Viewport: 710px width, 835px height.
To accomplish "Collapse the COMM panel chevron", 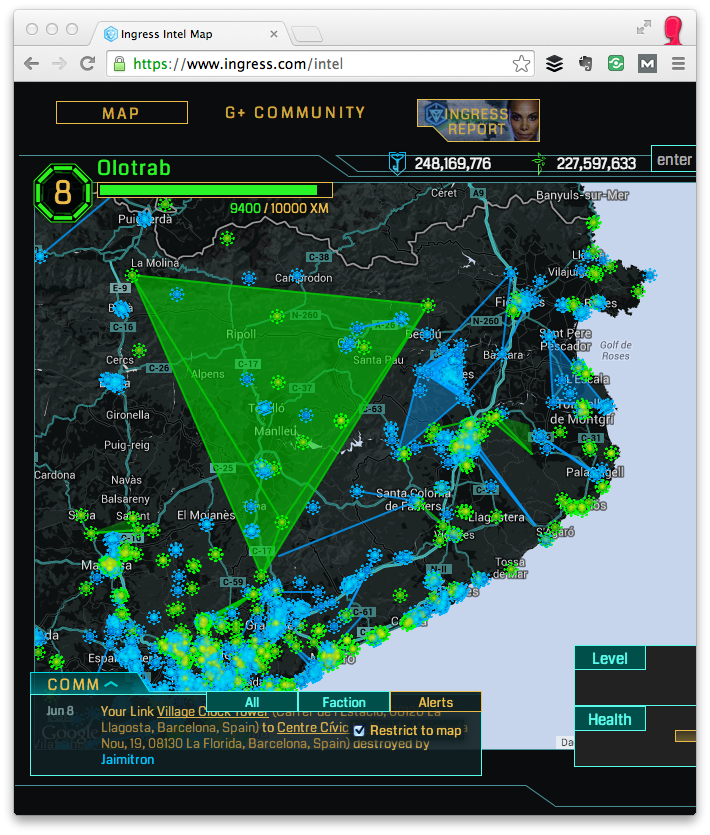I will 111,684.
